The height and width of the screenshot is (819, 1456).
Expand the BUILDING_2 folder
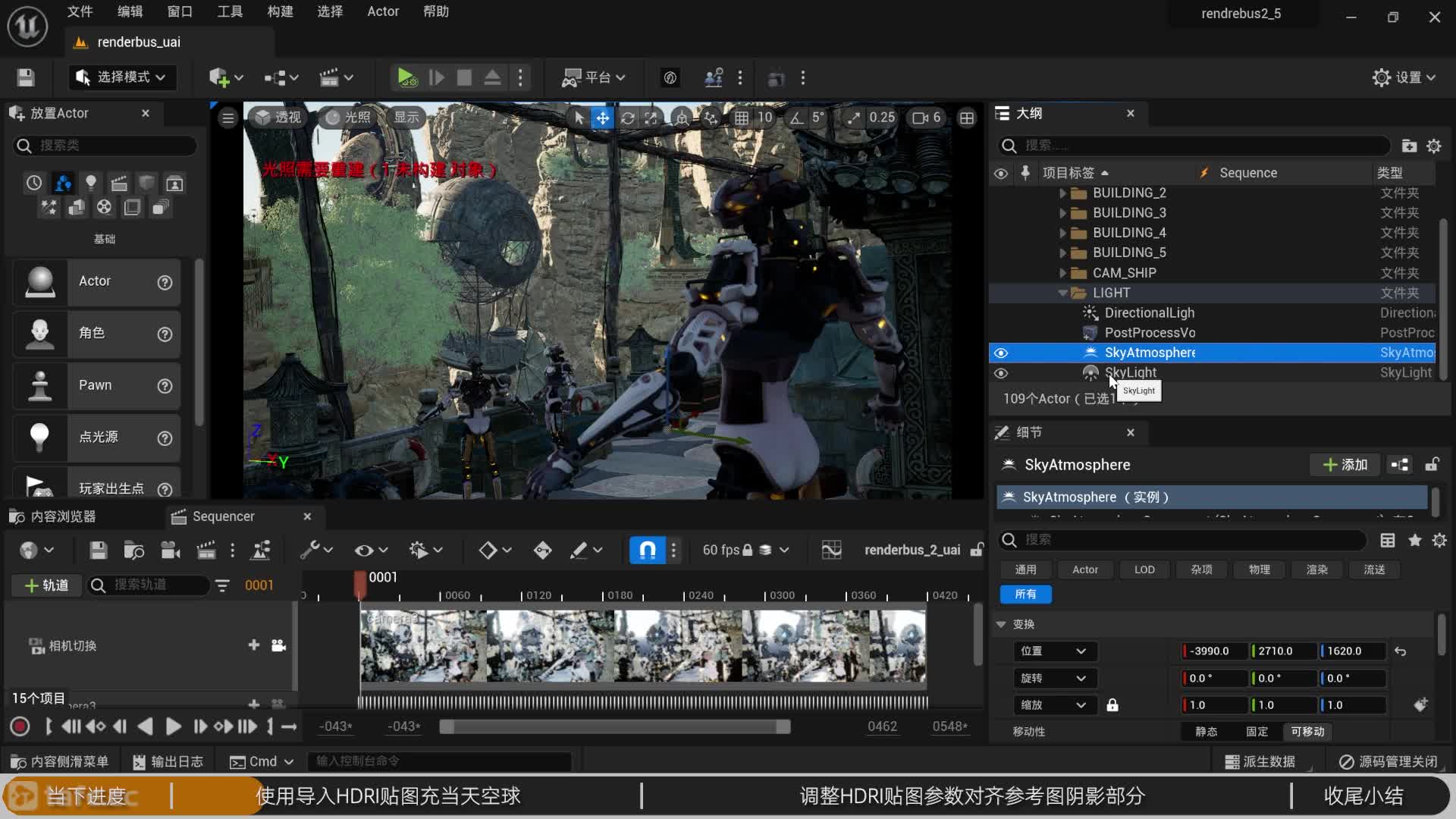[1062, 193]
